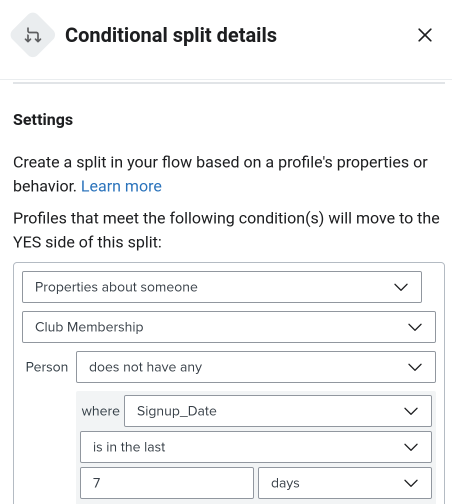Open the Learn more link
Image resolution: width=452 pixels, height=504 pixels.
(x=121, y=186)
